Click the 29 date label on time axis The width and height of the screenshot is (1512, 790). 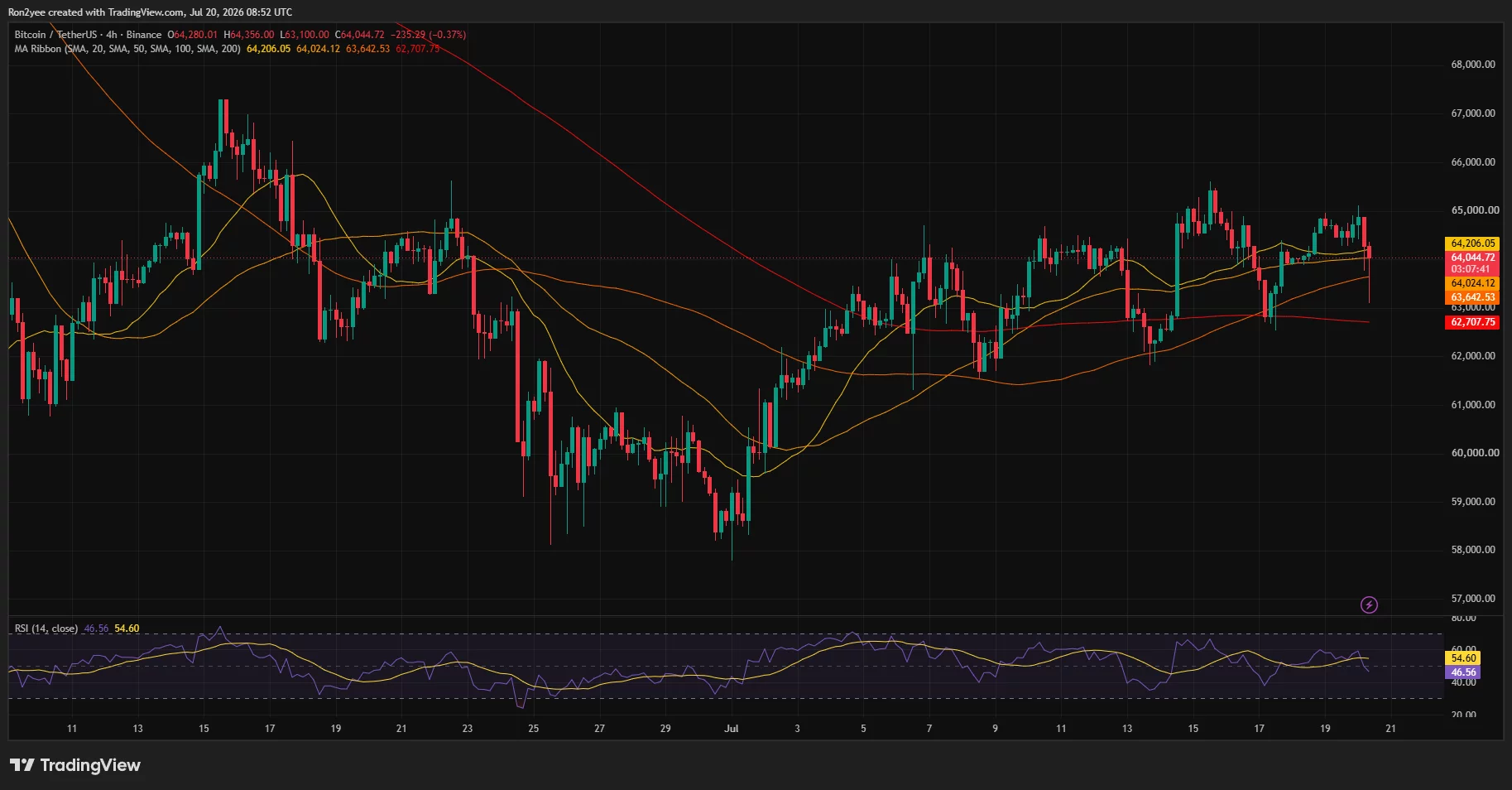(665, 729)
